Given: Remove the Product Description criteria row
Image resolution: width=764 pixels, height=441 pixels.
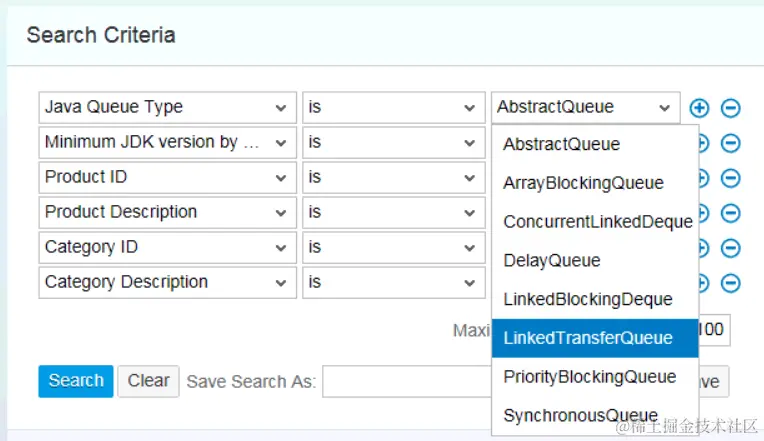Looking at the screenshot, I should point(731,213).
